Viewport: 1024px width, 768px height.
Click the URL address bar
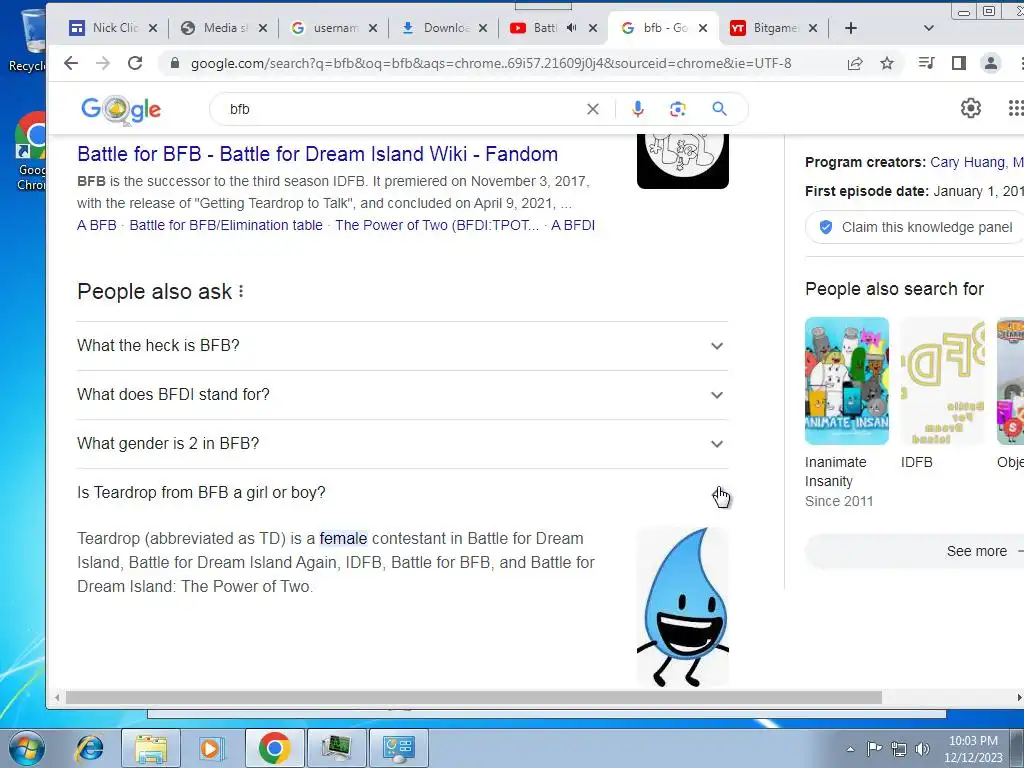pos(490,63)
